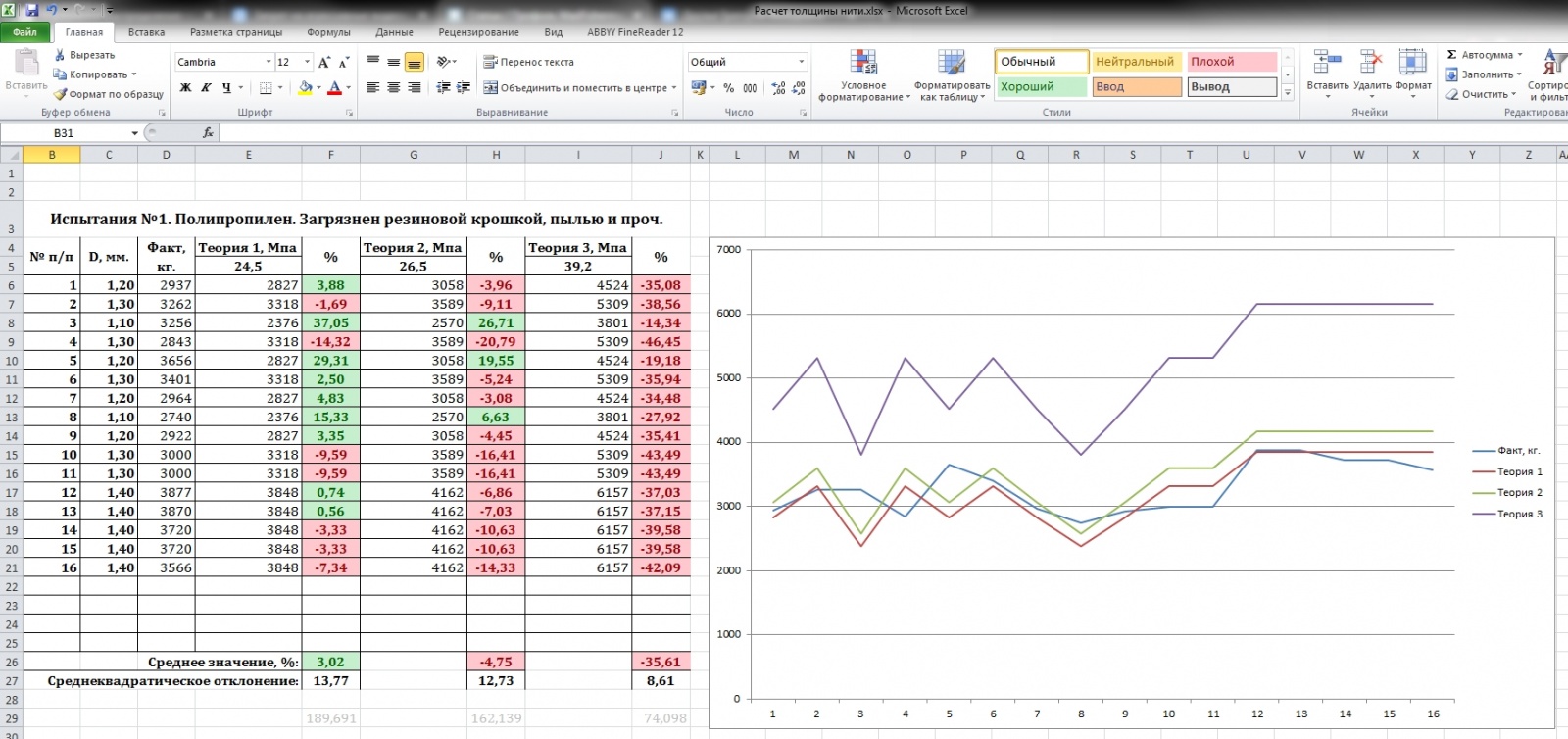Switch to Разметка страницы tab
The image size is (1568, 739).
[x=236, y=32]
